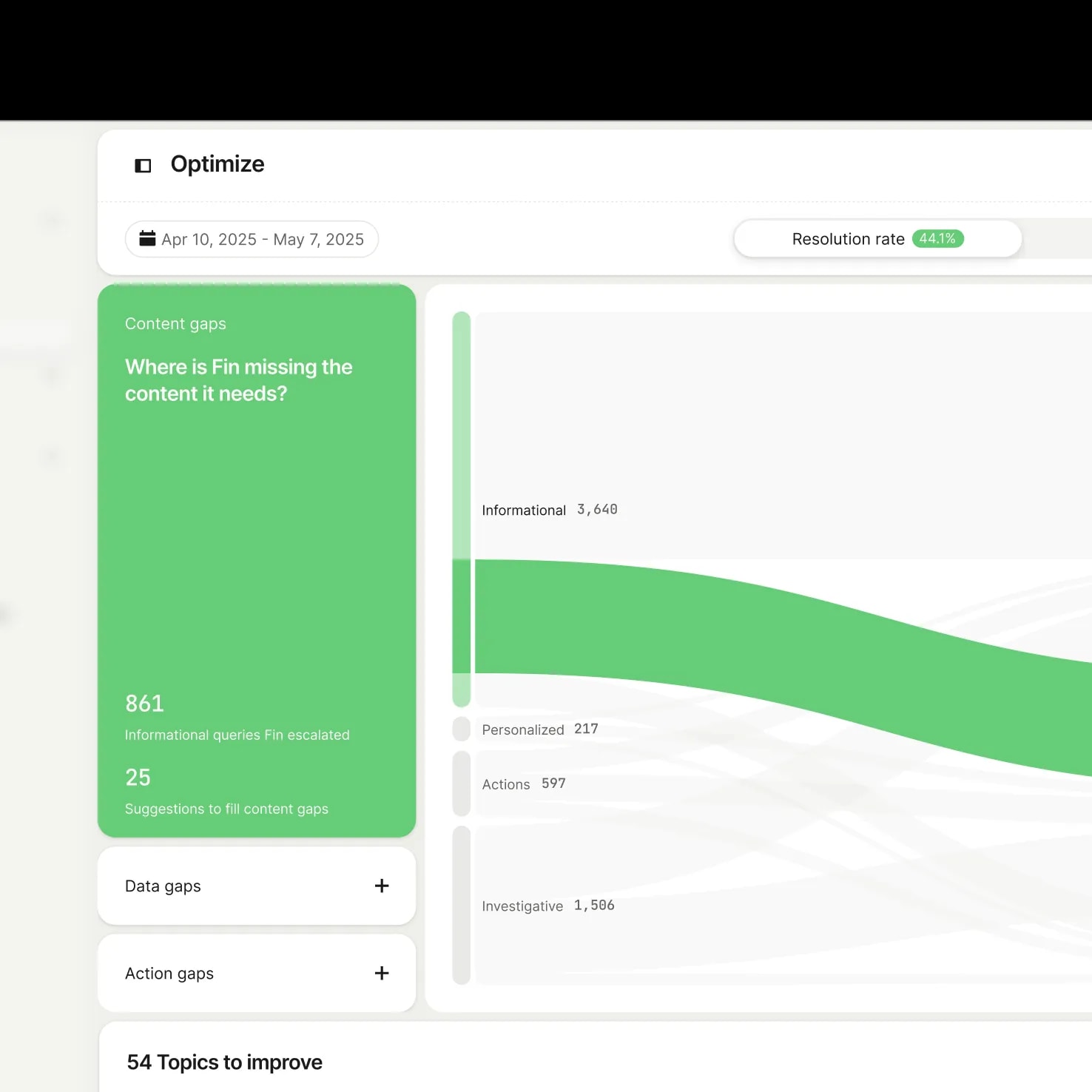Image resolution: width=1092 pixels, height=1092 pixels.
Task: Click the 54 Topics to improve heading
Action: point(224,1062)
